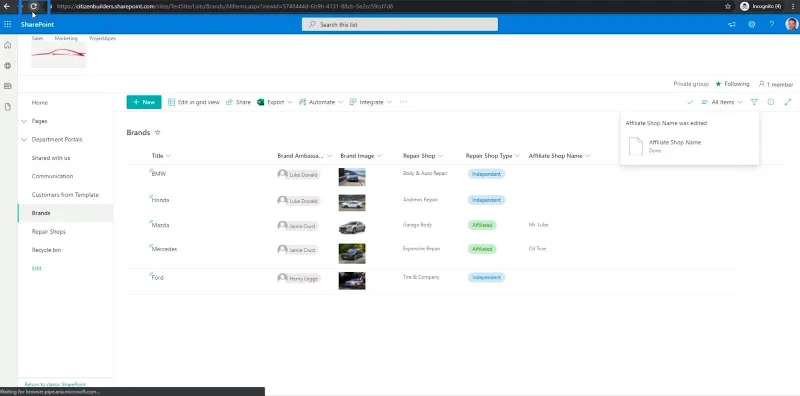The height and width of the screenshot is (396, 800).
Task: Open the Help question mark
Action: (771, 24)
